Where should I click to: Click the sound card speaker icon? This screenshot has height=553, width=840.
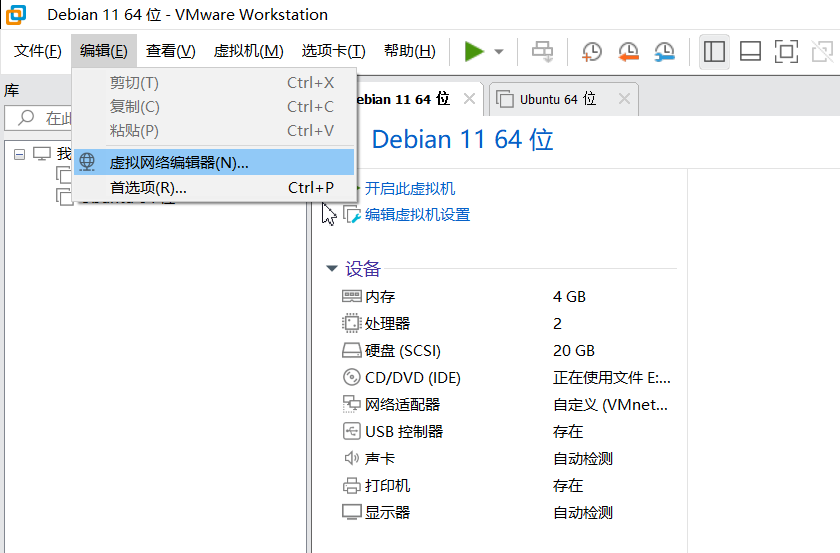(351, 458)
